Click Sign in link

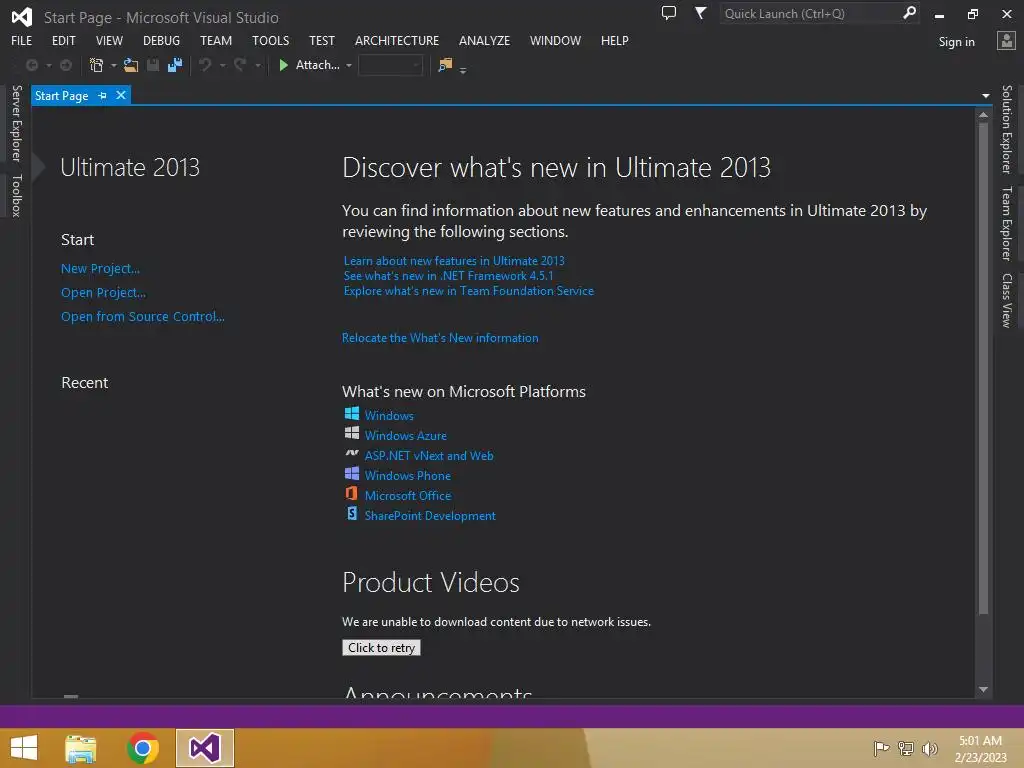tap(956, 42)
